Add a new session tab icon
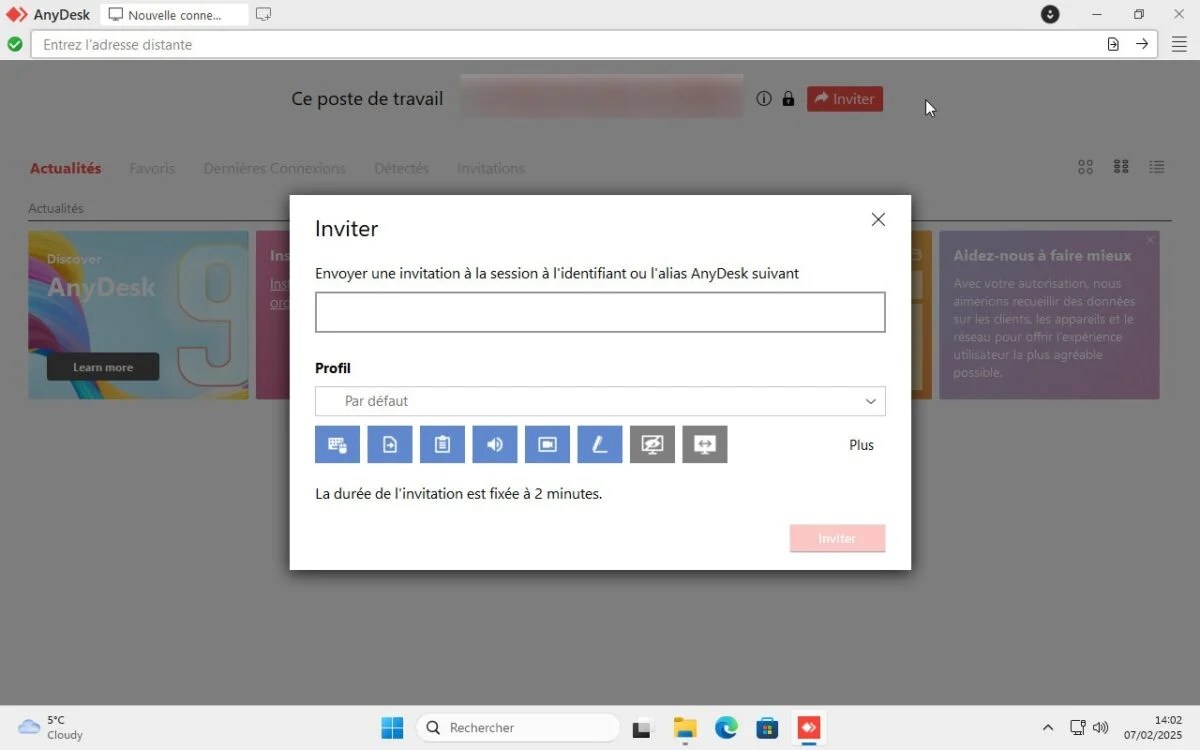The height and width of the screenshot is (750, 1200). point(263,14)
